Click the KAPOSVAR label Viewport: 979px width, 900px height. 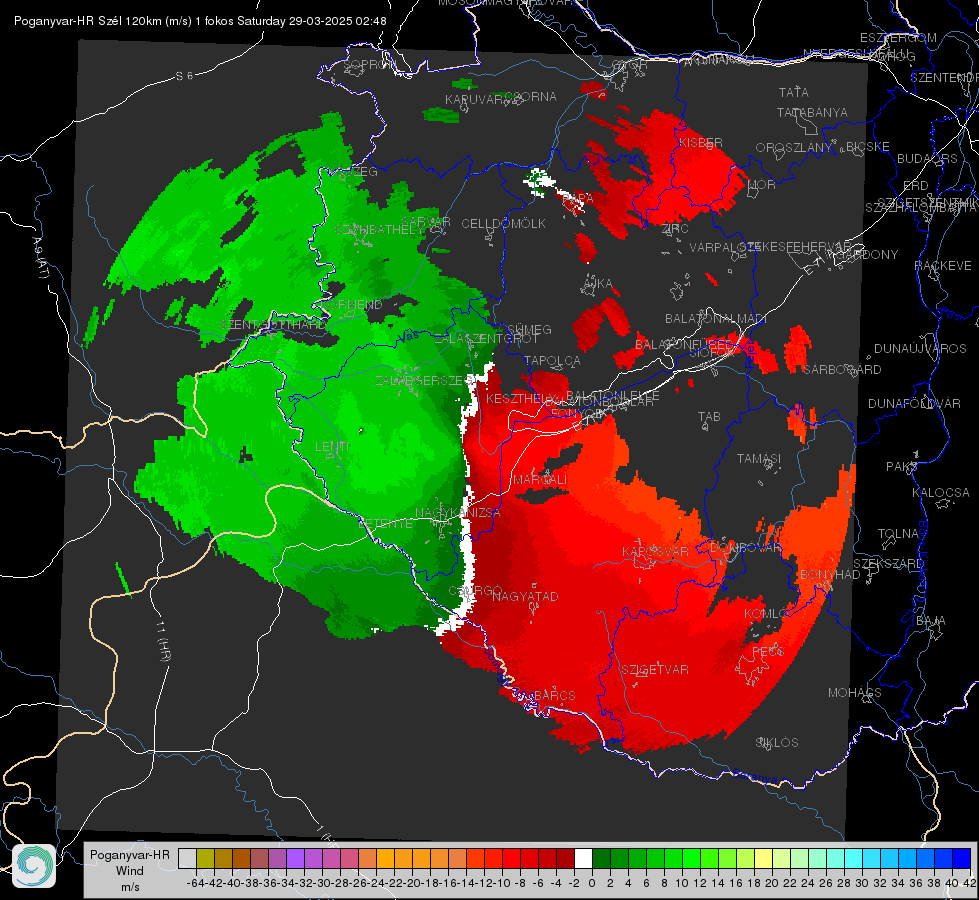point(655,551)
